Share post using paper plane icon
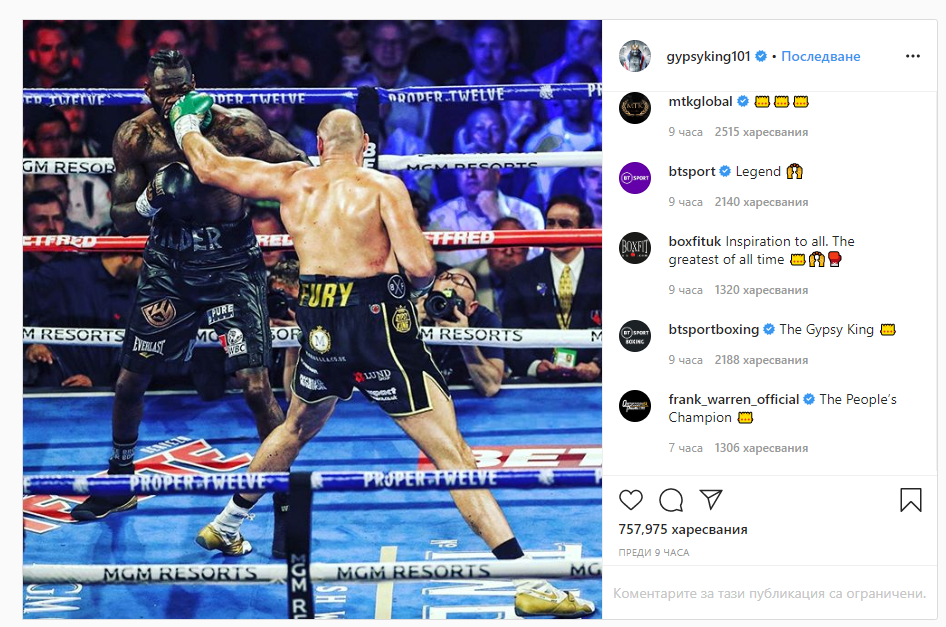 tap(711, 499)
